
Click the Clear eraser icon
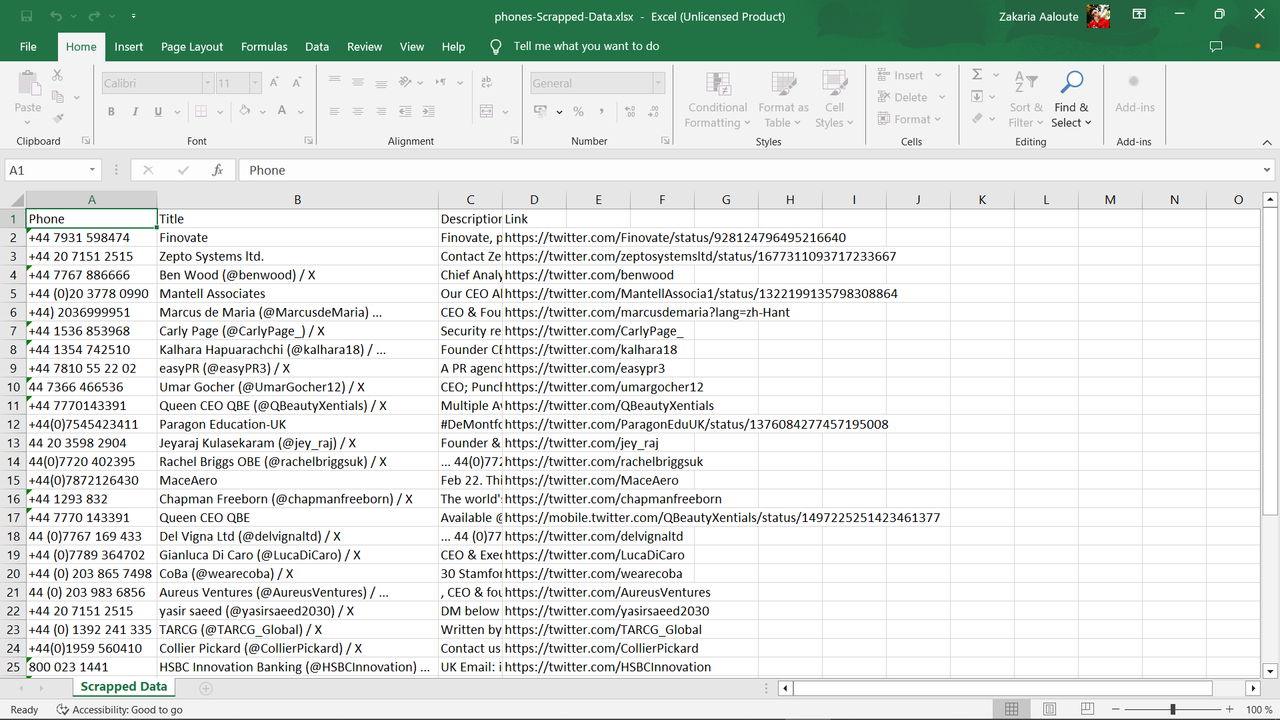click(978, 118)
